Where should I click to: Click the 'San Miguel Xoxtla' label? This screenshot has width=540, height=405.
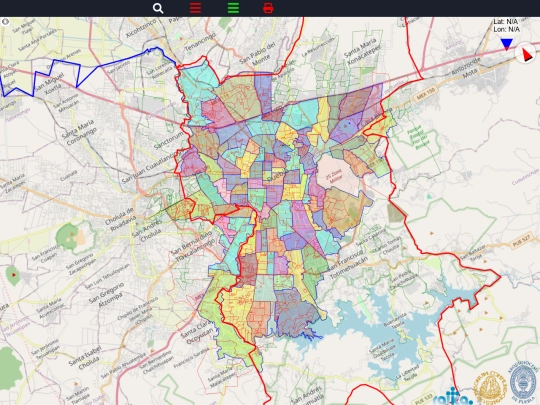click(50, 85)
